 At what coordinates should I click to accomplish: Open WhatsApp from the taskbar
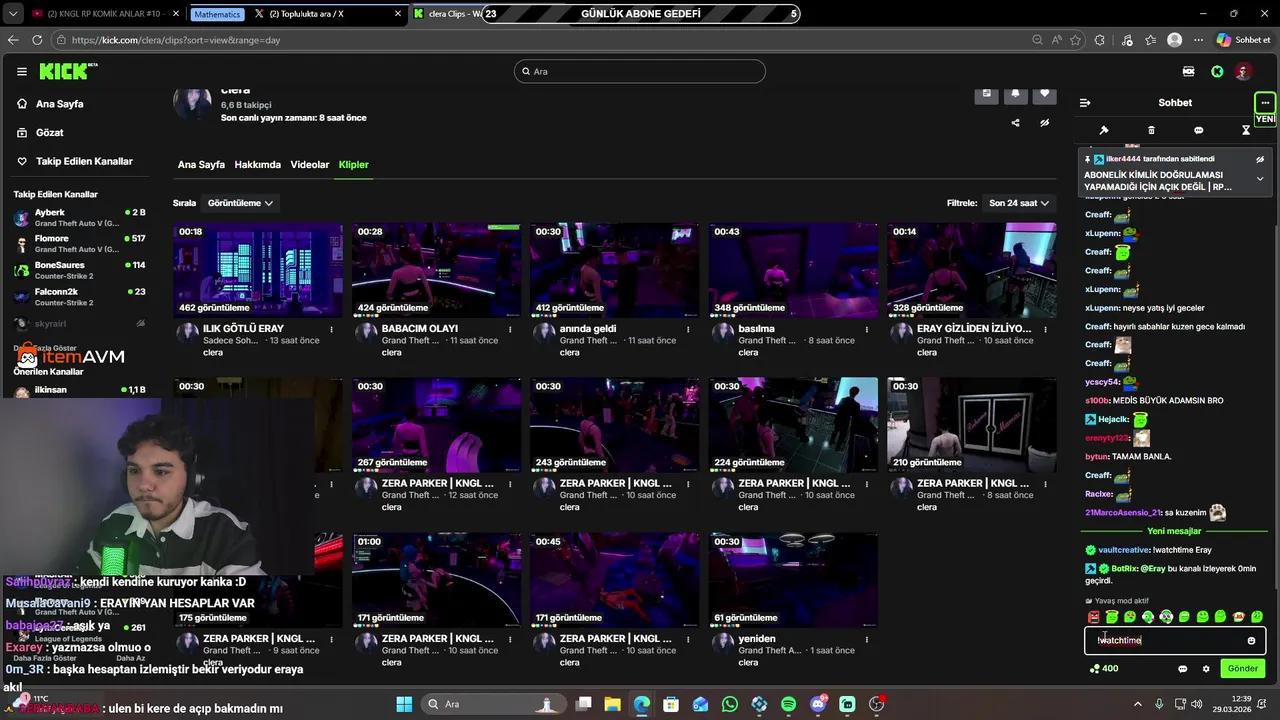click(730, 704)
